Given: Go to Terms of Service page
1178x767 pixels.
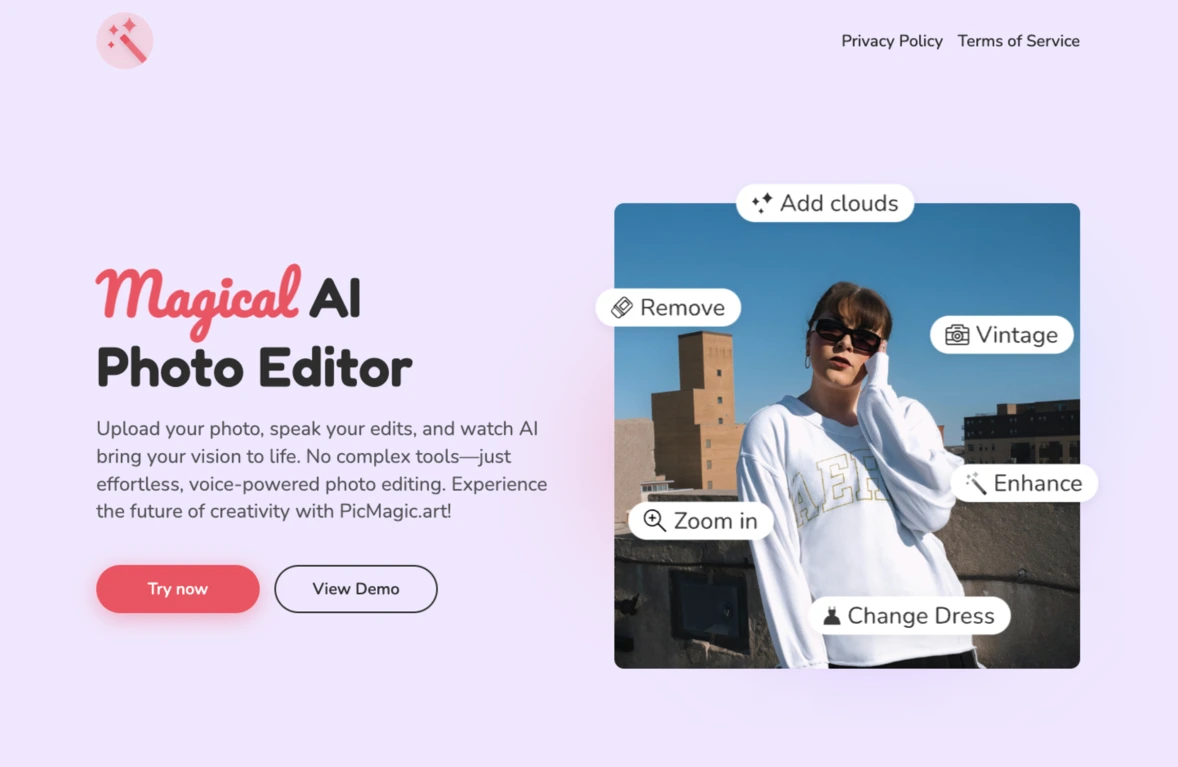Looking at the screenshot, I should pyautogui.click(x=1018, y=41).
